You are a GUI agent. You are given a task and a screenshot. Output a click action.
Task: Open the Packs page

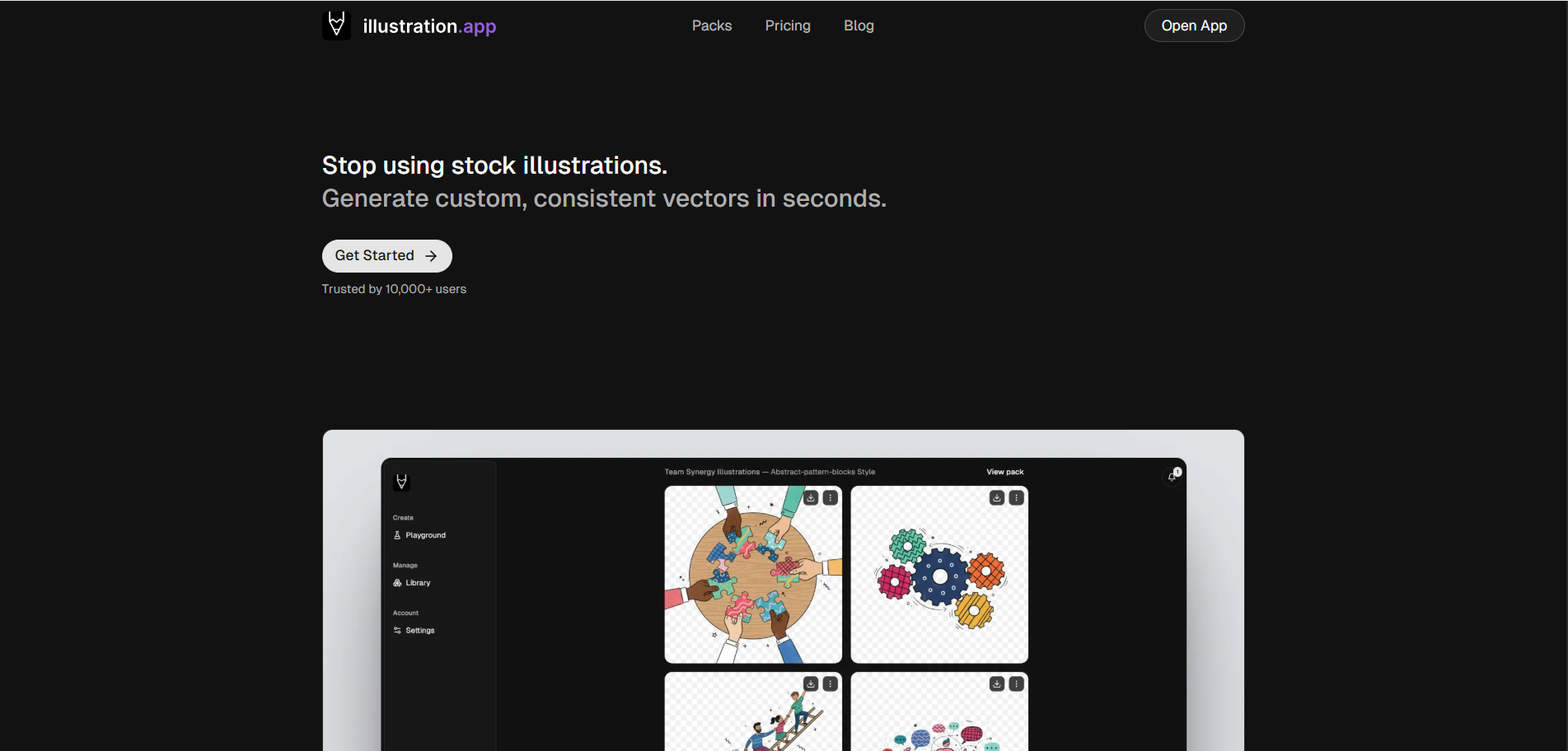tap(712, 26)
